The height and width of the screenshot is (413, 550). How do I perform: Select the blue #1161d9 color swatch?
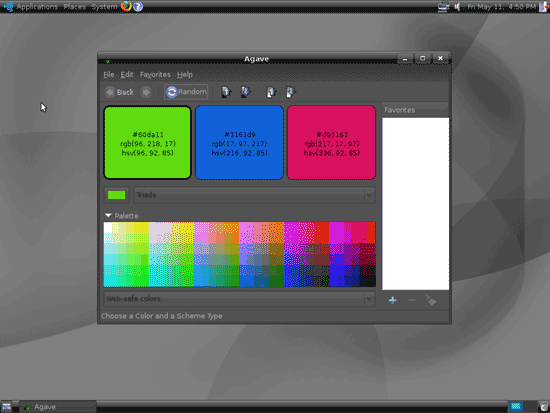[239, 142]
